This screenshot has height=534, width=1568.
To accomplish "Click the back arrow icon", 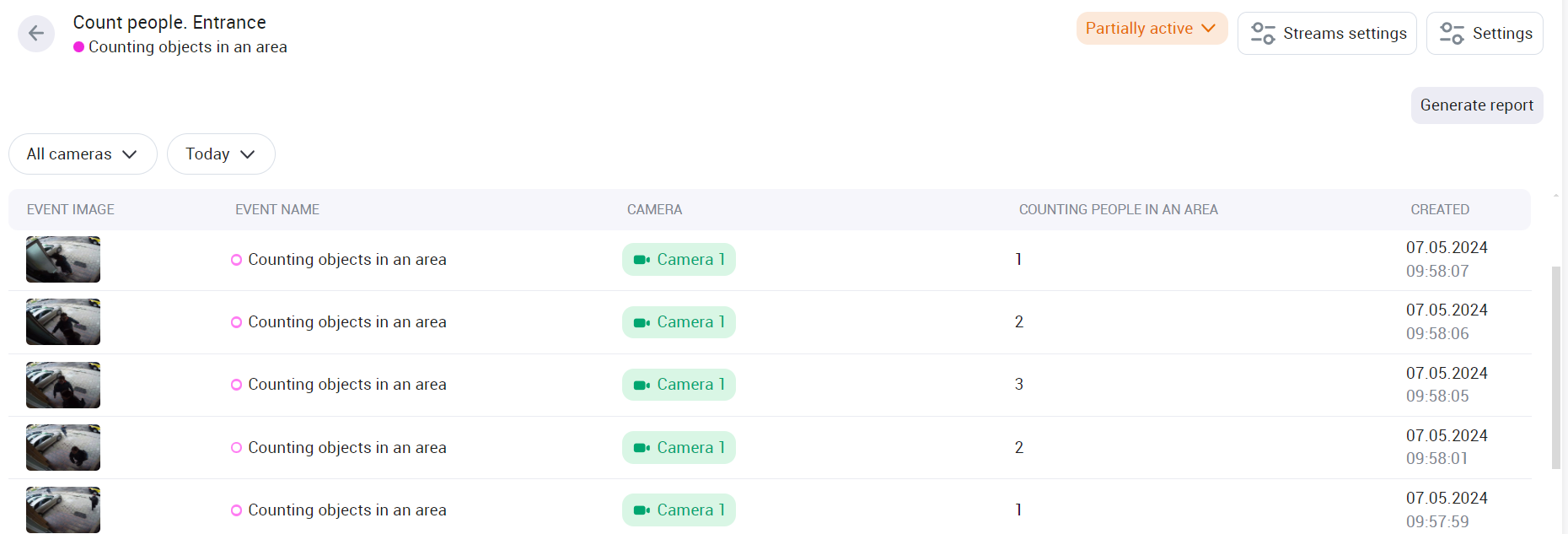I will pyautogui.click(x=36, y=34).
